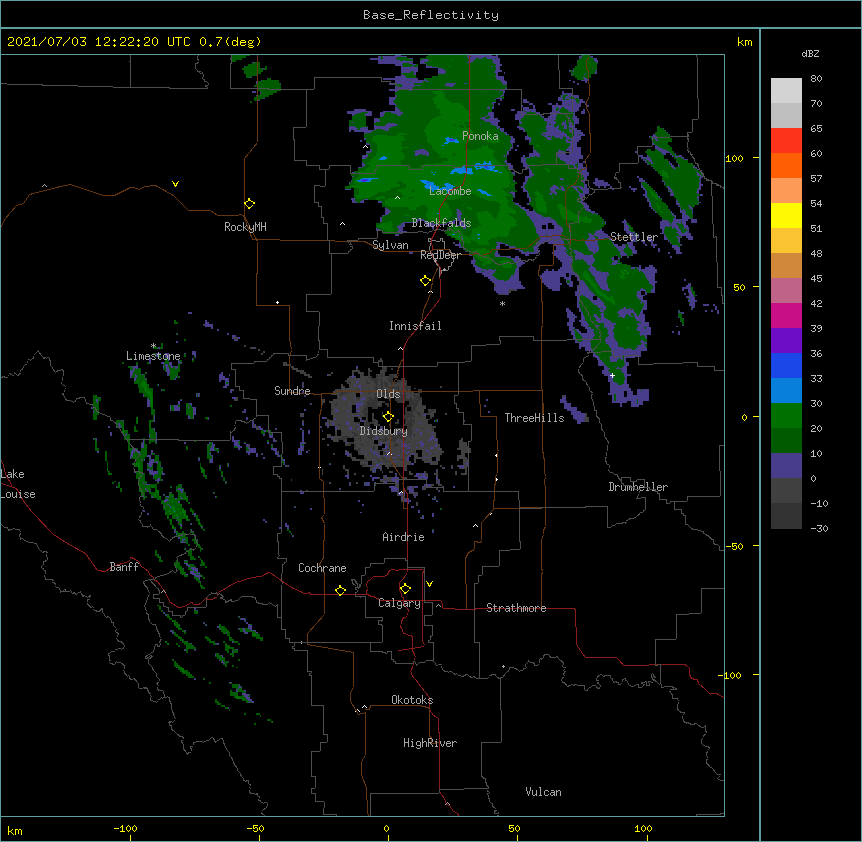Click the RedDeer city label
The width and height of the screenshot is (862, 842).
(x=440, y=255)
